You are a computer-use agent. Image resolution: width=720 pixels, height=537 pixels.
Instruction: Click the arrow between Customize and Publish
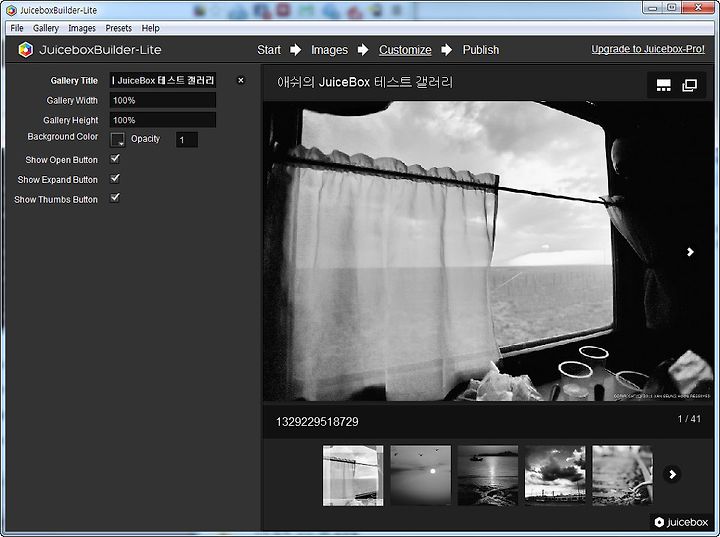click(x=447, y=50)
